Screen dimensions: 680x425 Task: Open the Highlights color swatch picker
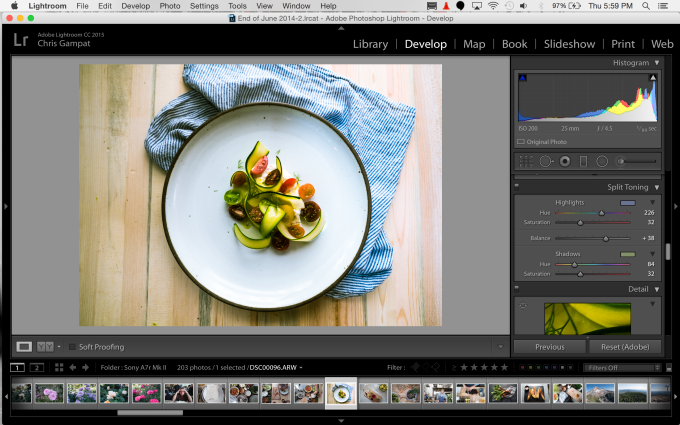point(628,203)
